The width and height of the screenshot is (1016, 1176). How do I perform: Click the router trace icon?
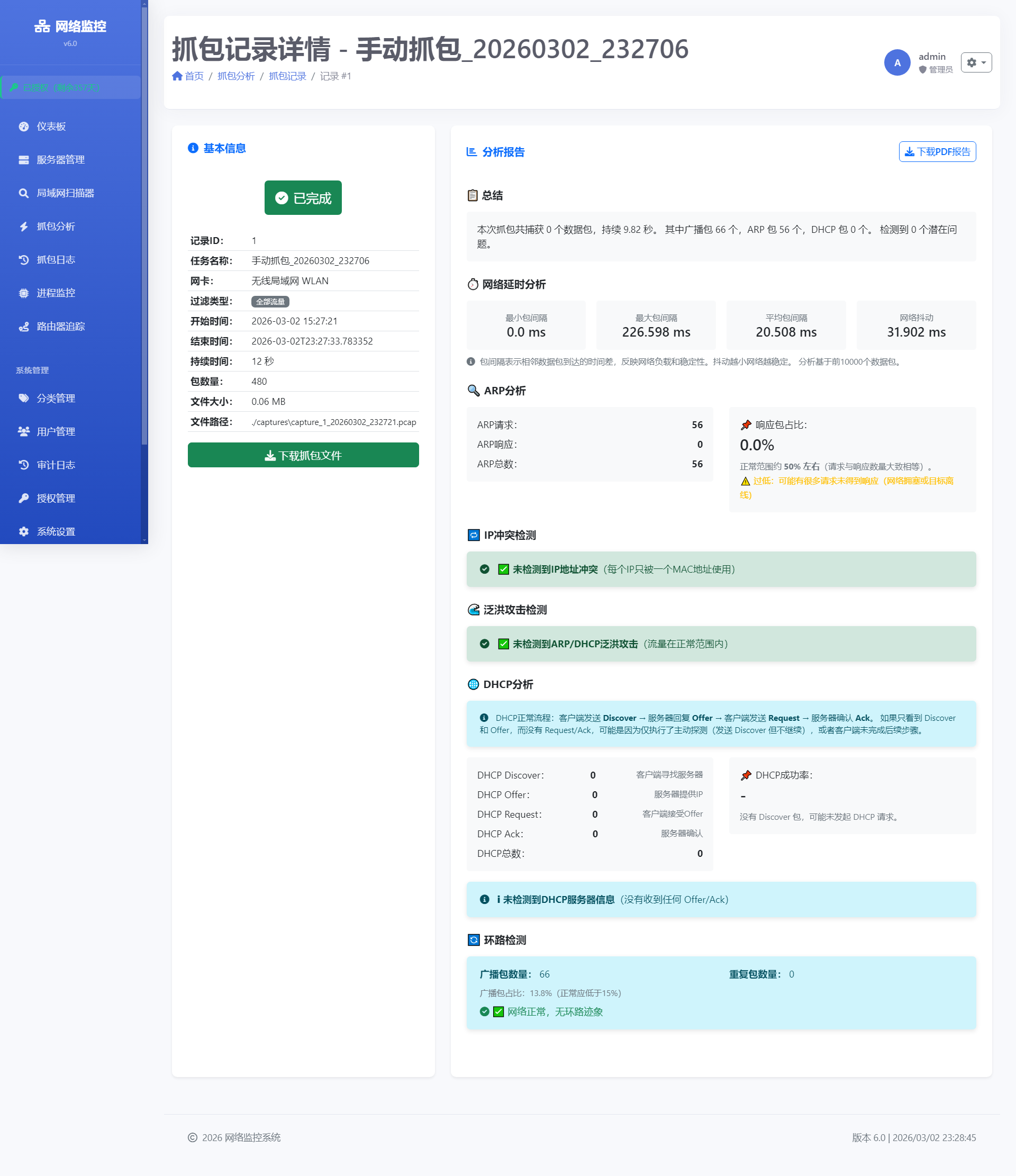click(x=23, y=327)
